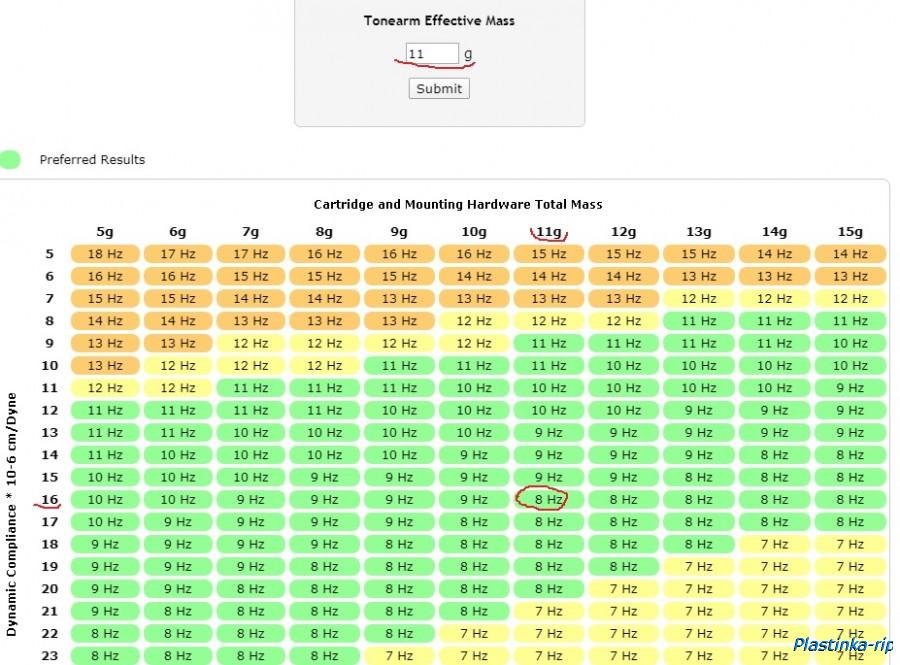Select the row 16 compliance label
Viewport: 900px width, 665px height.
(x=49, y=499)
